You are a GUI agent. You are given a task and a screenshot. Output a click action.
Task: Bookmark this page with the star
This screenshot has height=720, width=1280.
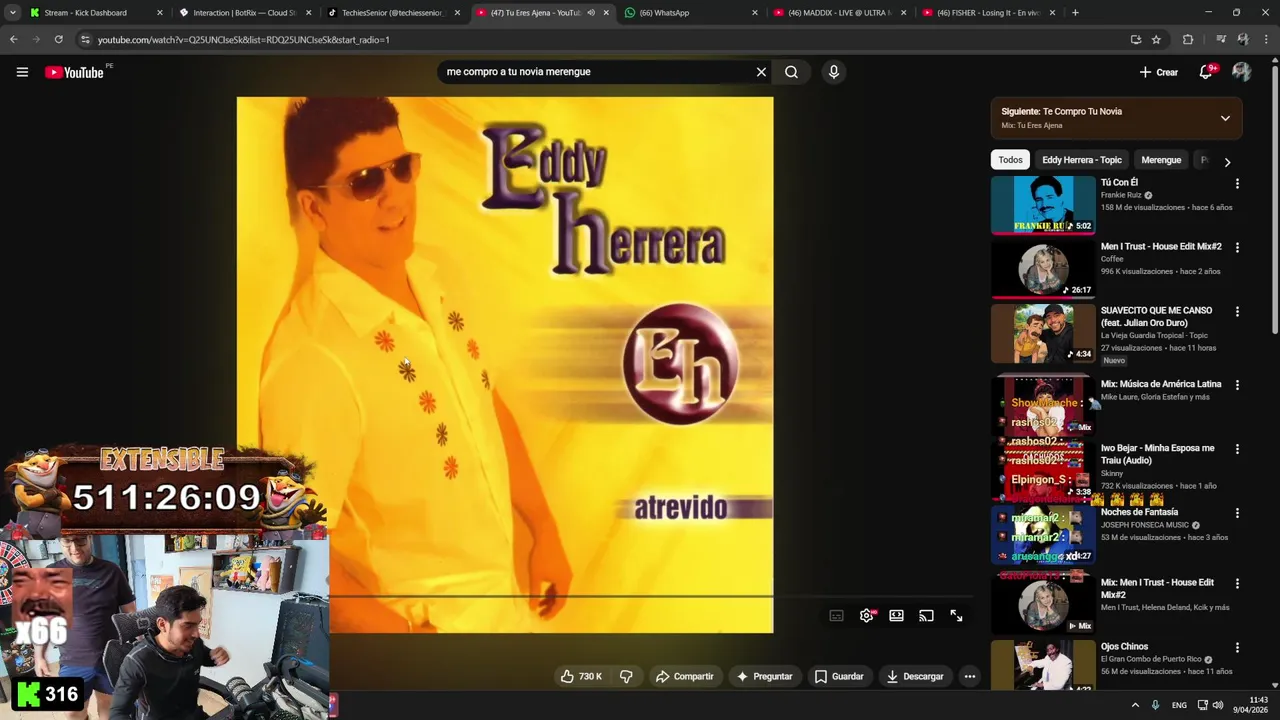(1156, 40)
